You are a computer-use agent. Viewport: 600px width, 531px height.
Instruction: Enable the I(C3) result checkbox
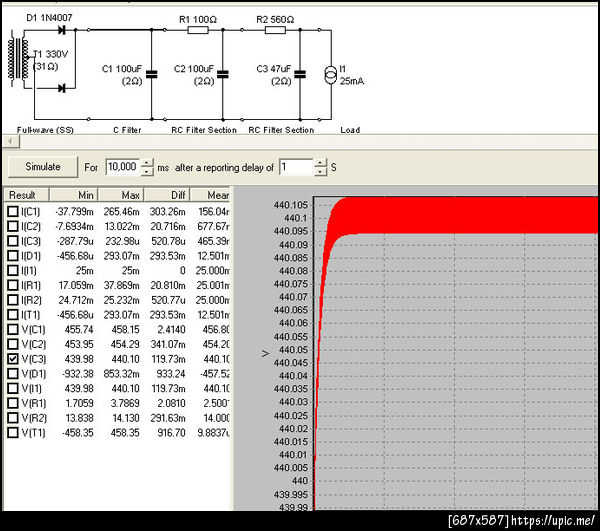pyautogui.click(x=13, y=241)
